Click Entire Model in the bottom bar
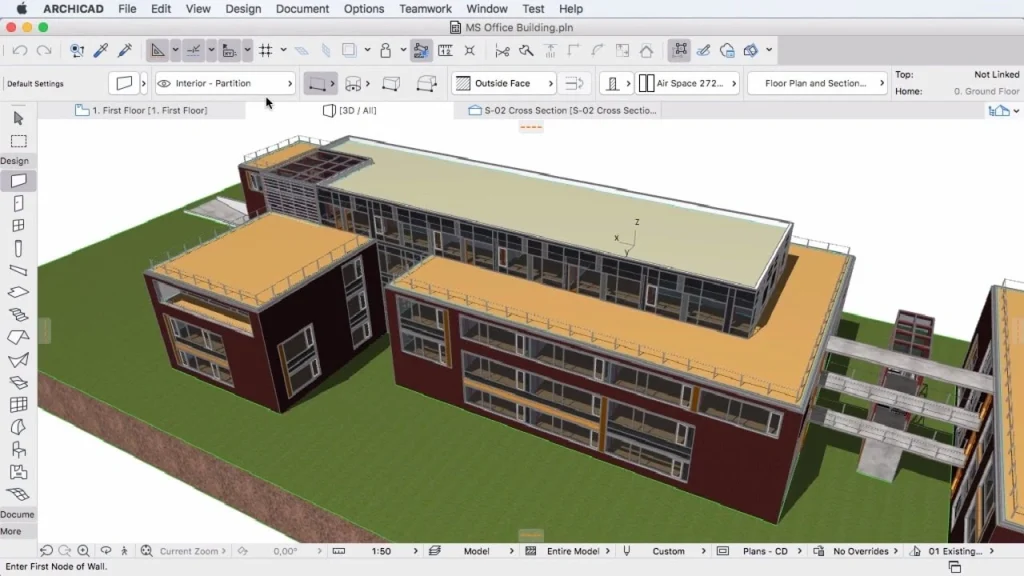The width and height of the screenshot is (1024, 576). 573,550
